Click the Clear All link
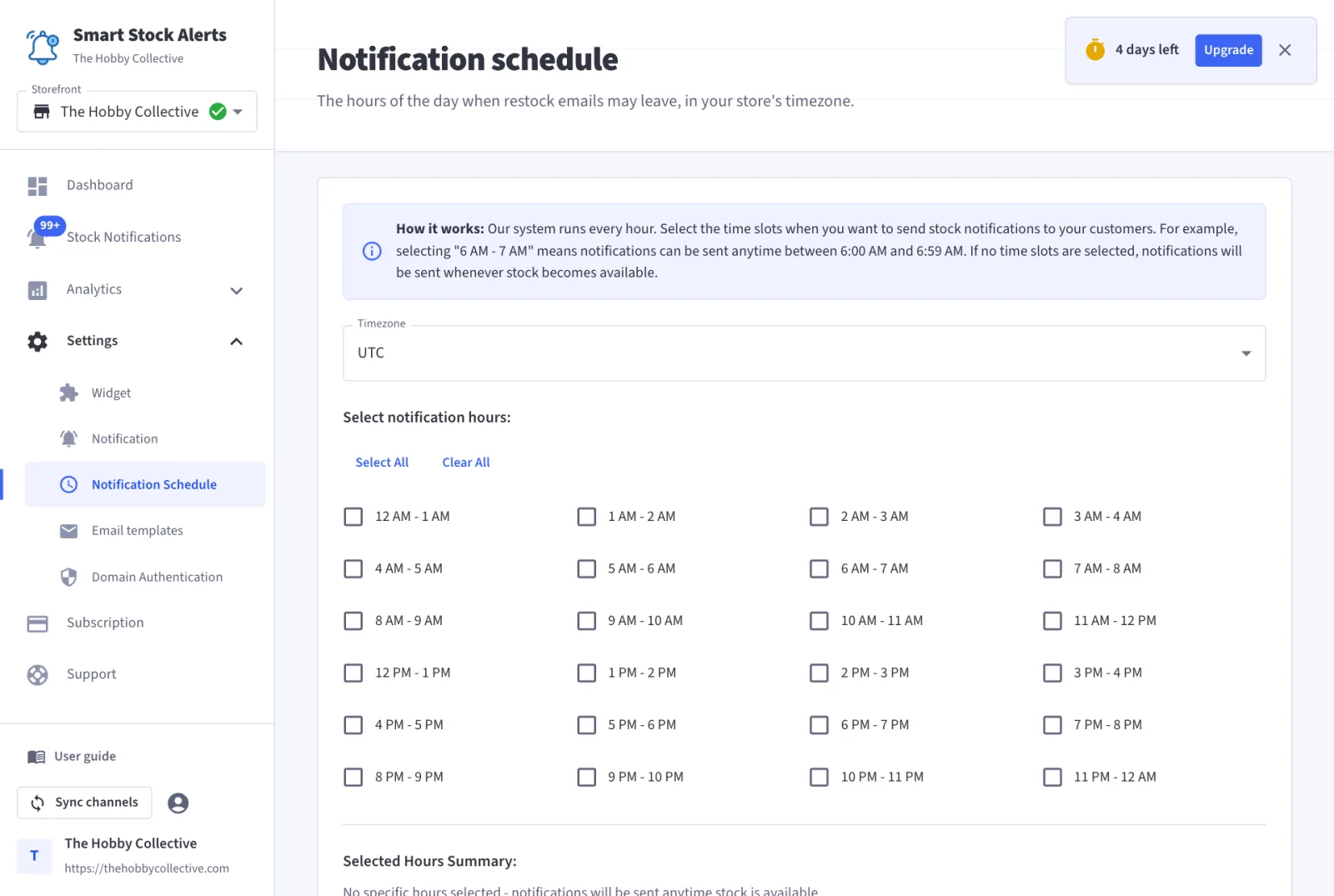The image size is (1334, 896). pos(466,463)
